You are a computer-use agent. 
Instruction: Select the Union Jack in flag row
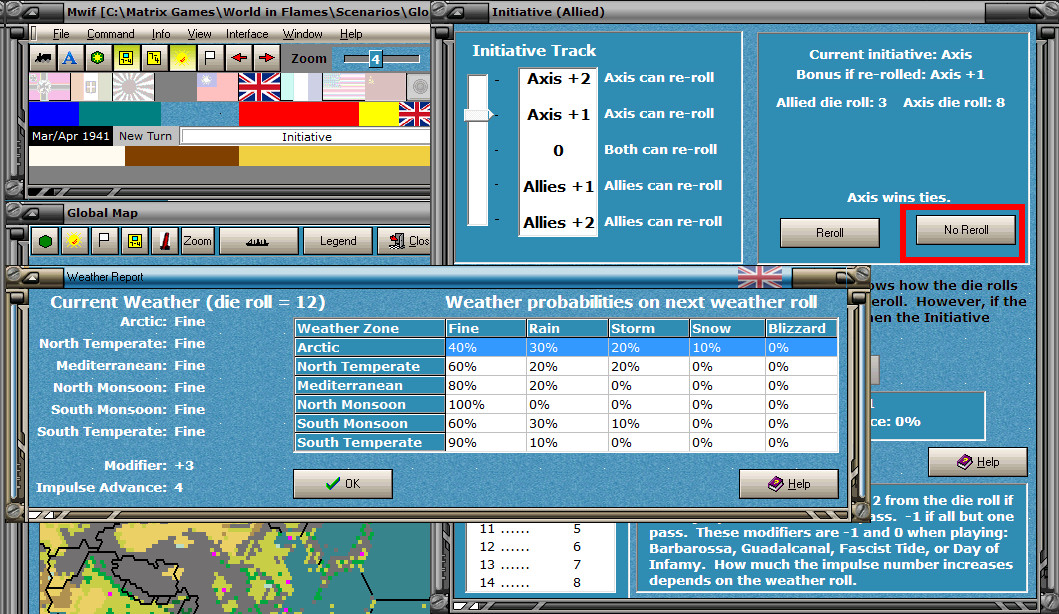coord(259,87)
